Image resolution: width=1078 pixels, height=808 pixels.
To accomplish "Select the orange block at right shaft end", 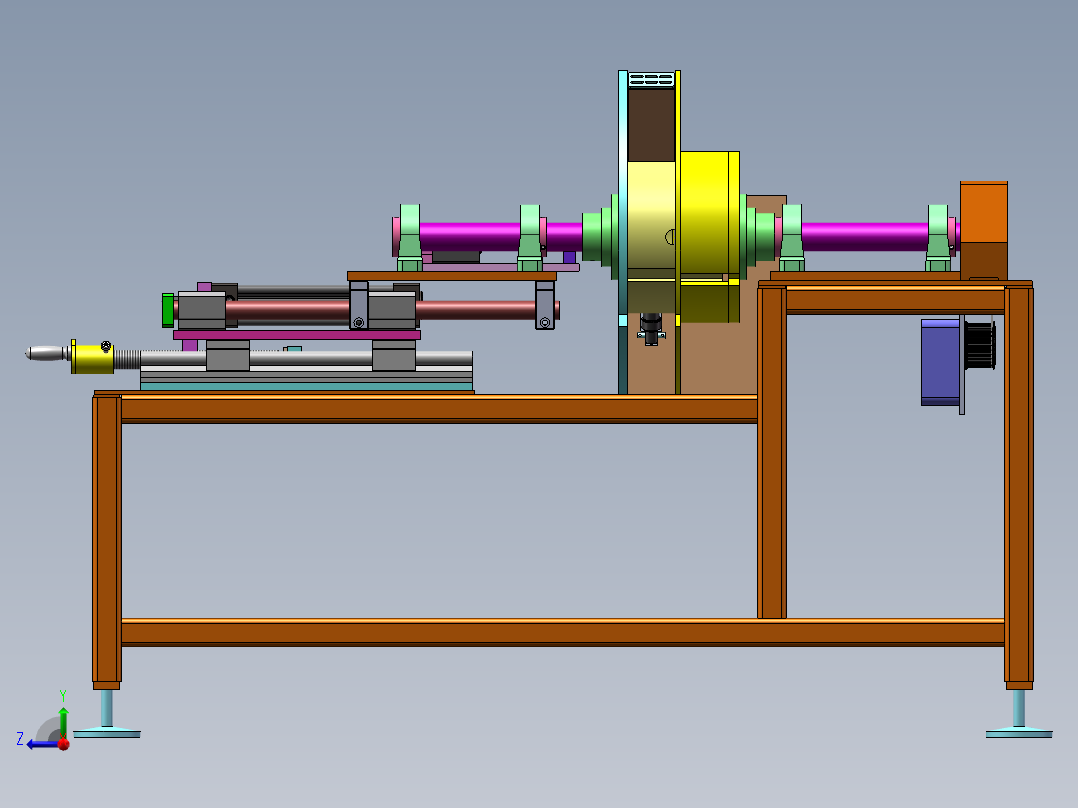I will point(984,230).
